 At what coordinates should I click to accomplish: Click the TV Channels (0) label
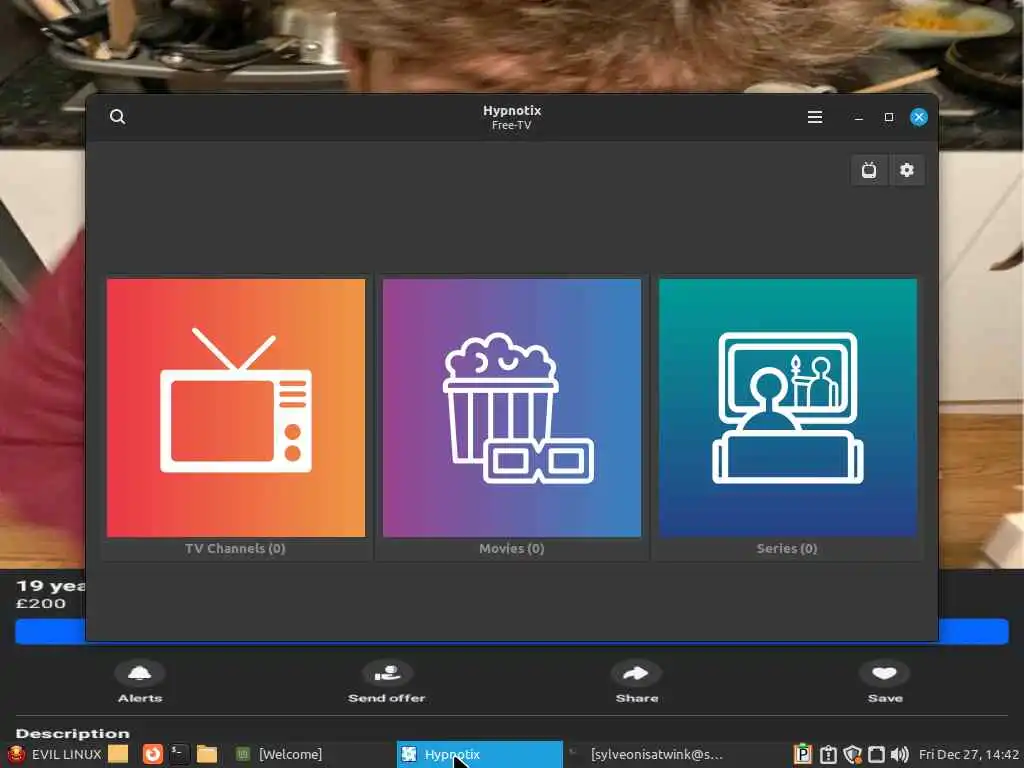pos(235,549)
